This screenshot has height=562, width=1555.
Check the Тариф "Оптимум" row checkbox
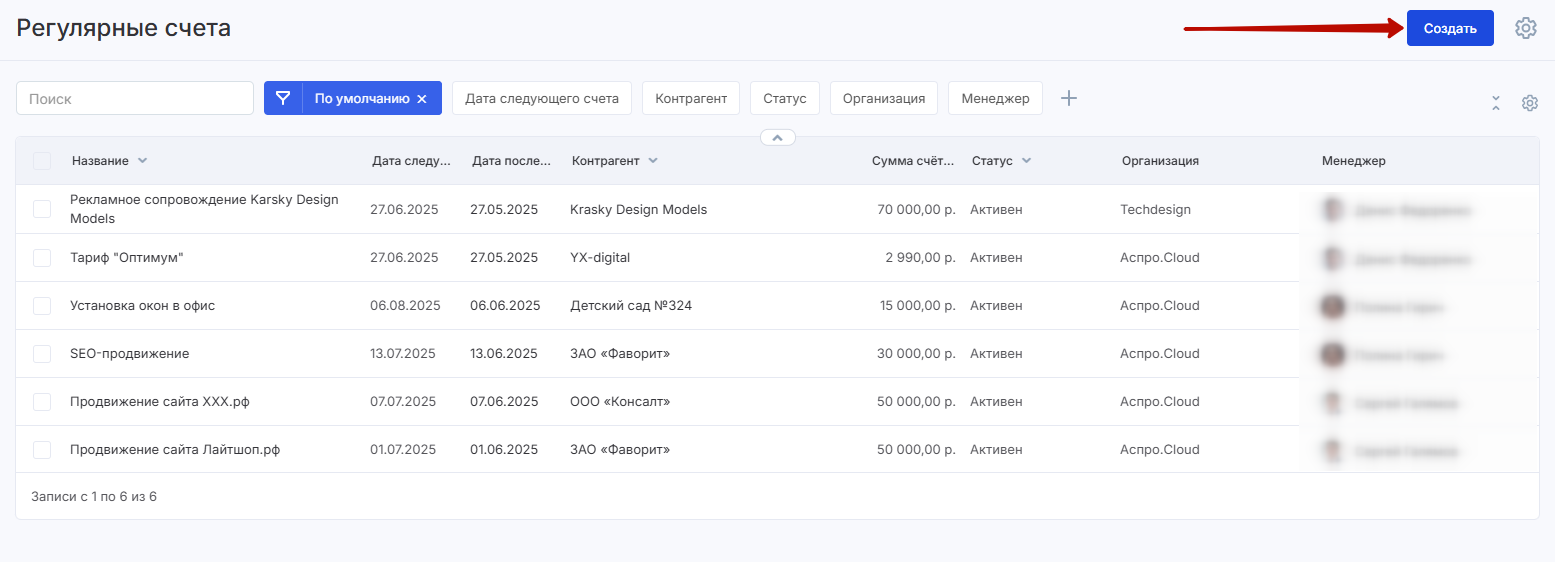pyautogui.click(x=42, y=258)
